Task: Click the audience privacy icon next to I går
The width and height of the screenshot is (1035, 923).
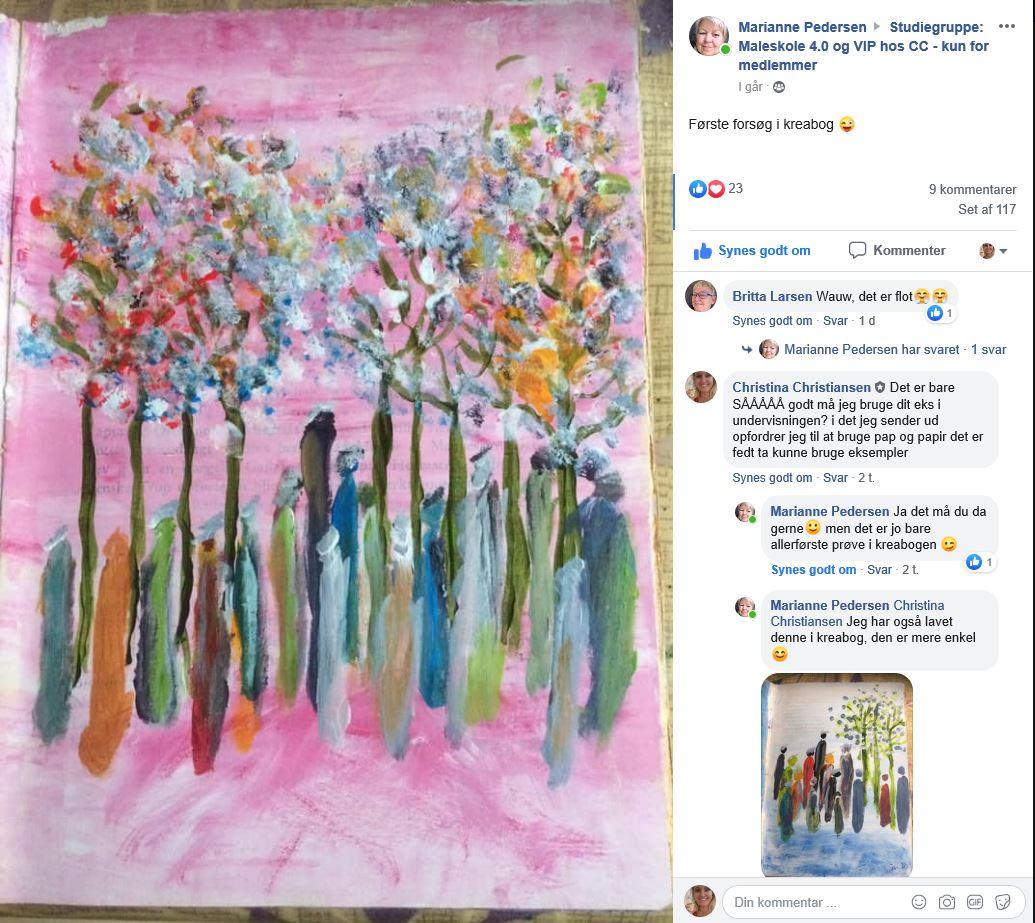Action: pyautogui.click(x=779, y=87)
